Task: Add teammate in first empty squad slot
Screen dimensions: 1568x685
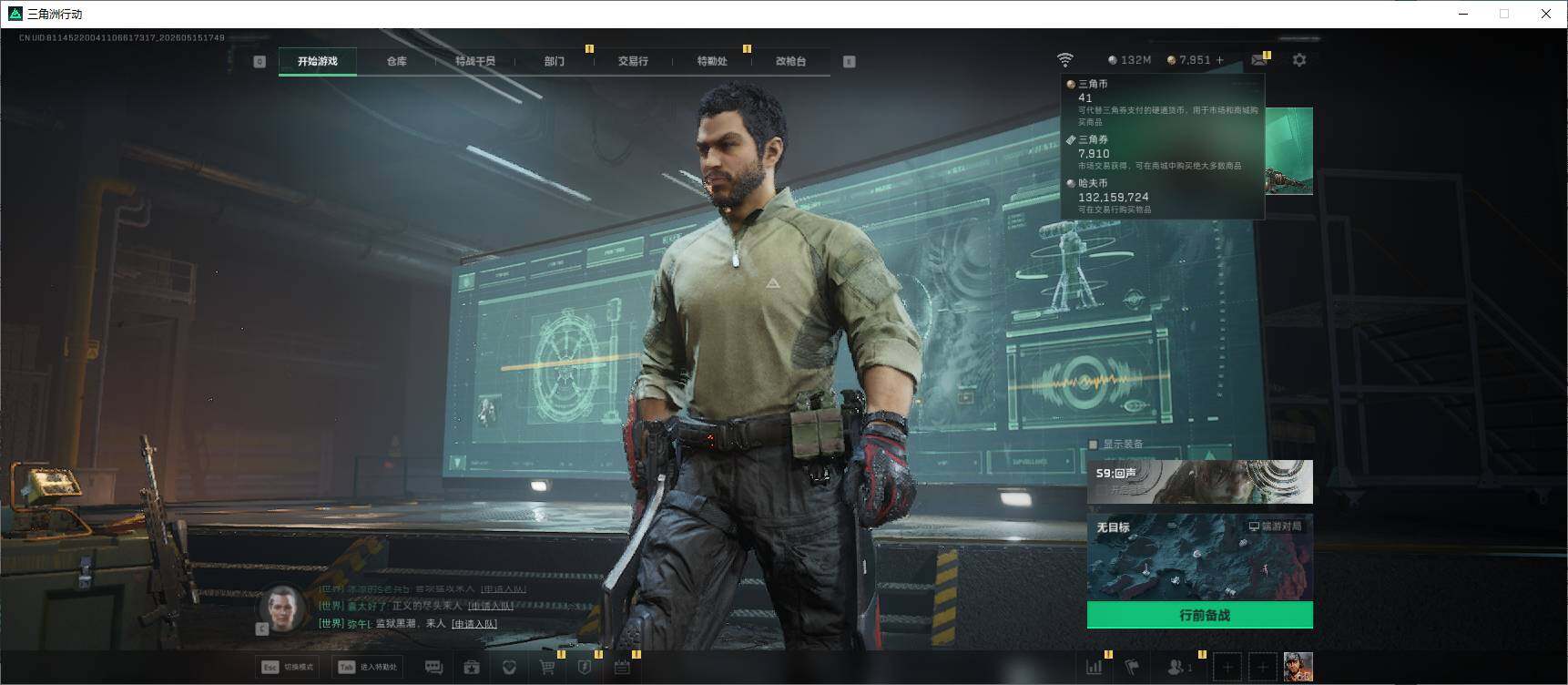Action: (x=1227, y=668)
